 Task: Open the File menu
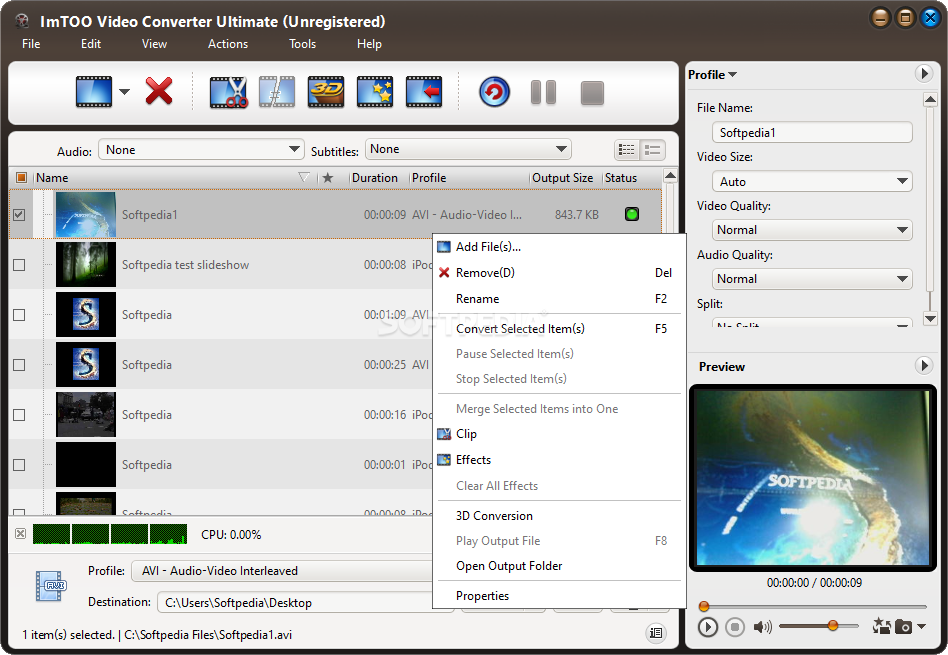click(31, 44)
